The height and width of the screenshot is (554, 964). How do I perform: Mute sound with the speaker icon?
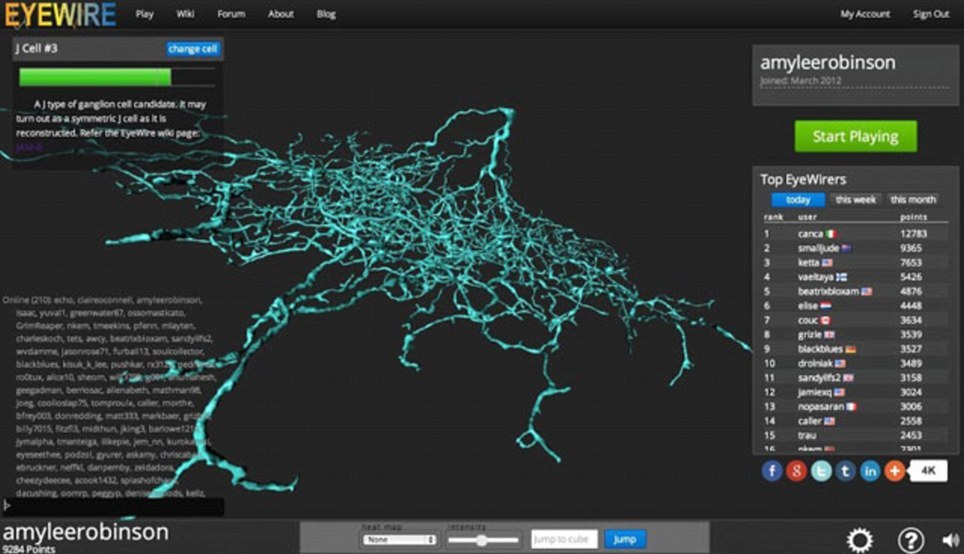pos(950,540)
